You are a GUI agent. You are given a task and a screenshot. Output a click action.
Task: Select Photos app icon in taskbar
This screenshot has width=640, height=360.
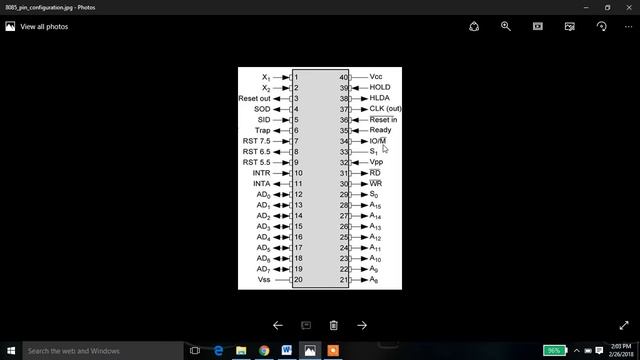coord(310,351)
